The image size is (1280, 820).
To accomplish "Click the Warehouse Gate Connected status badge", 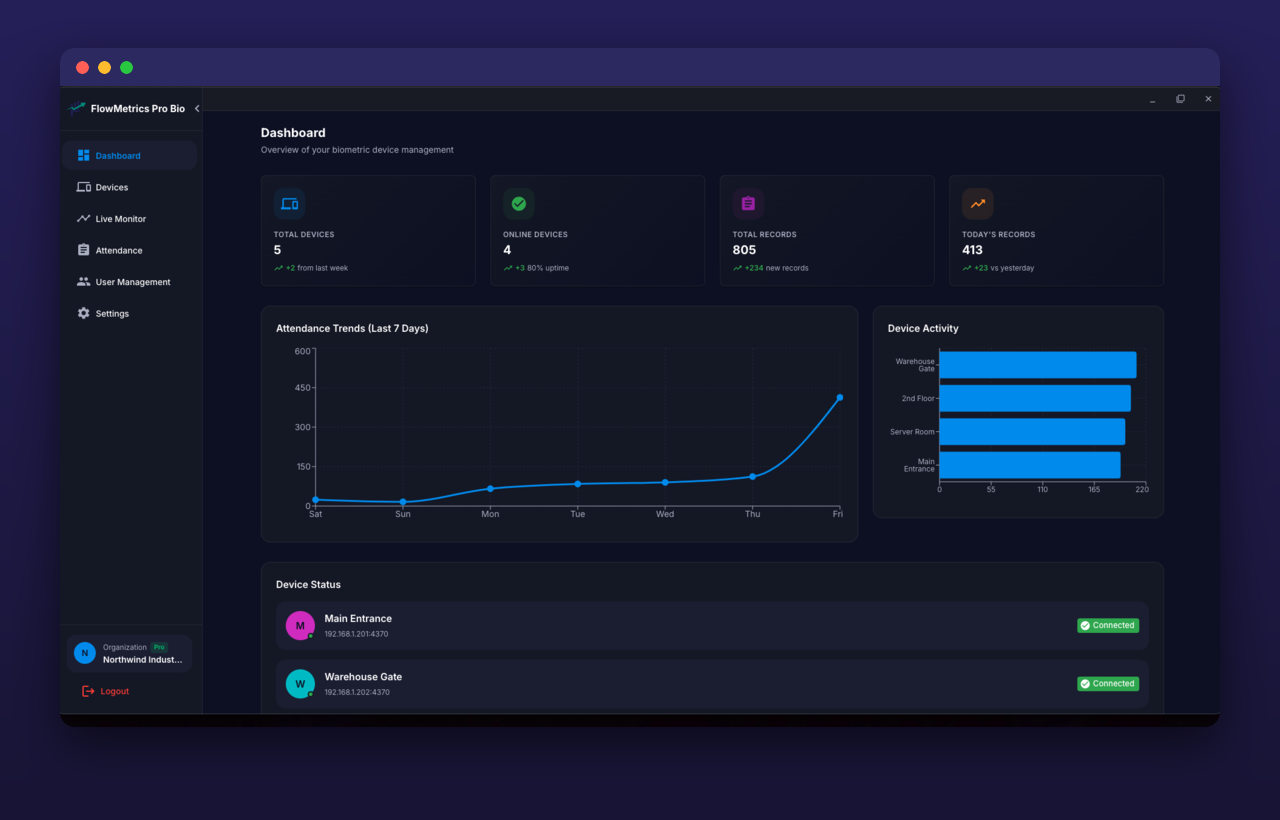I will 1108,684.
